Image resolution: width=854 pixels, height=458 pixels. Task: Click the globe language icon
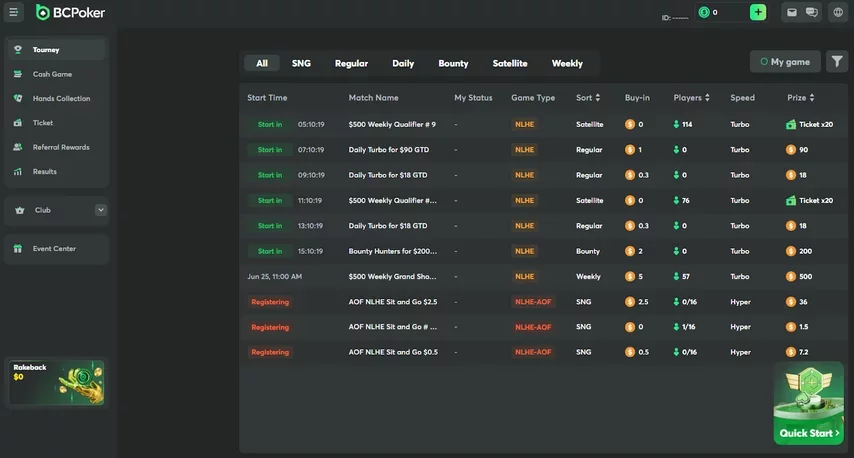837,12
